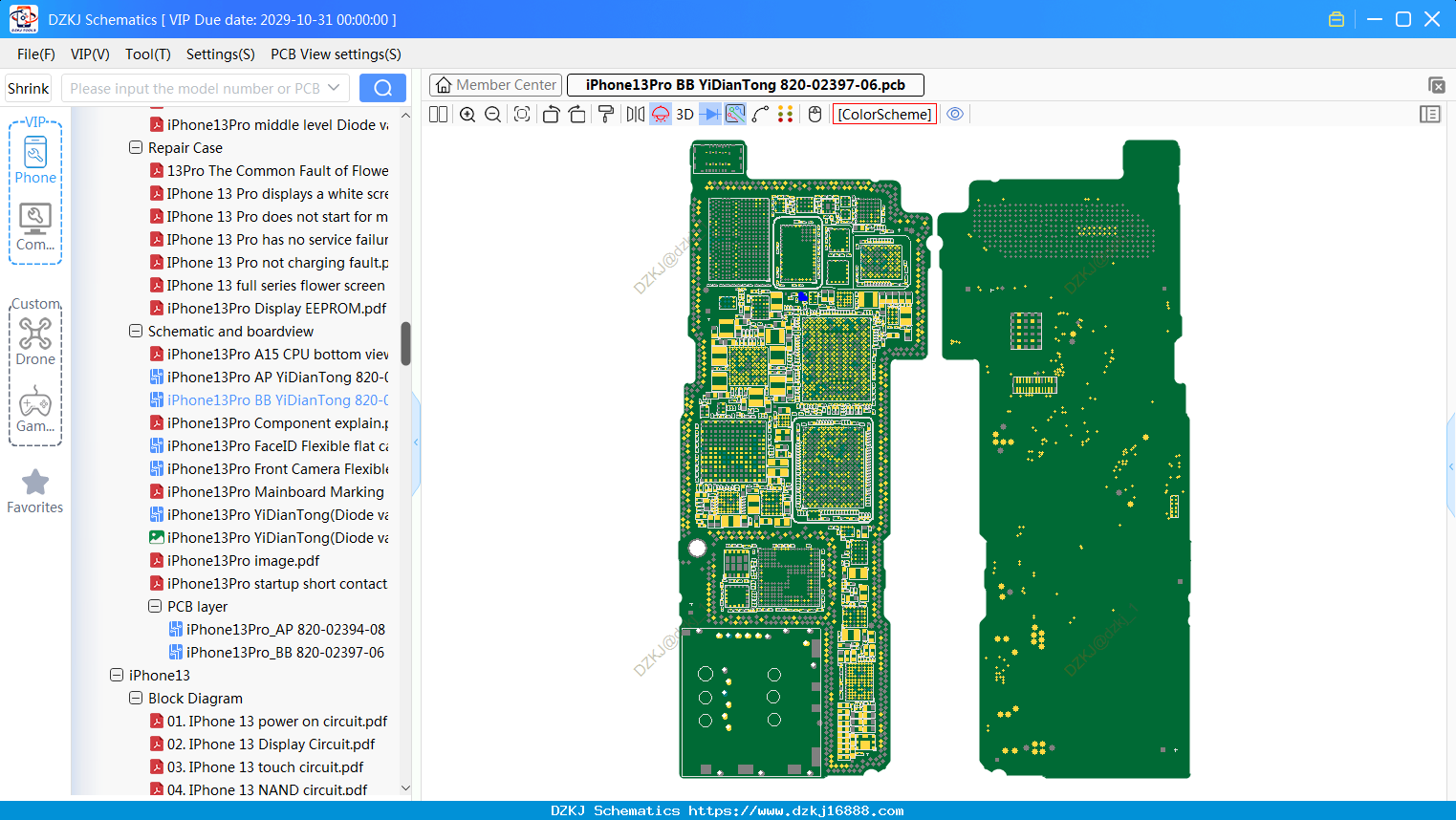
Task: Click the fit-to-screen icon
Action: pos(522,115)
